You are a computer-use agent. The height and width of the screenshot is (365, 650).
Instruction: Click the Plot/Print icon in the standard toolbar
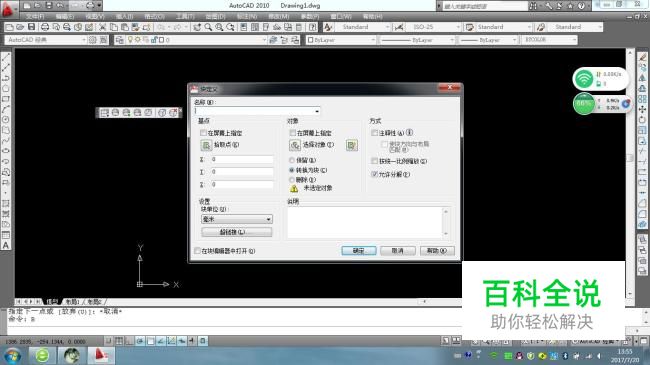point(45,27)
